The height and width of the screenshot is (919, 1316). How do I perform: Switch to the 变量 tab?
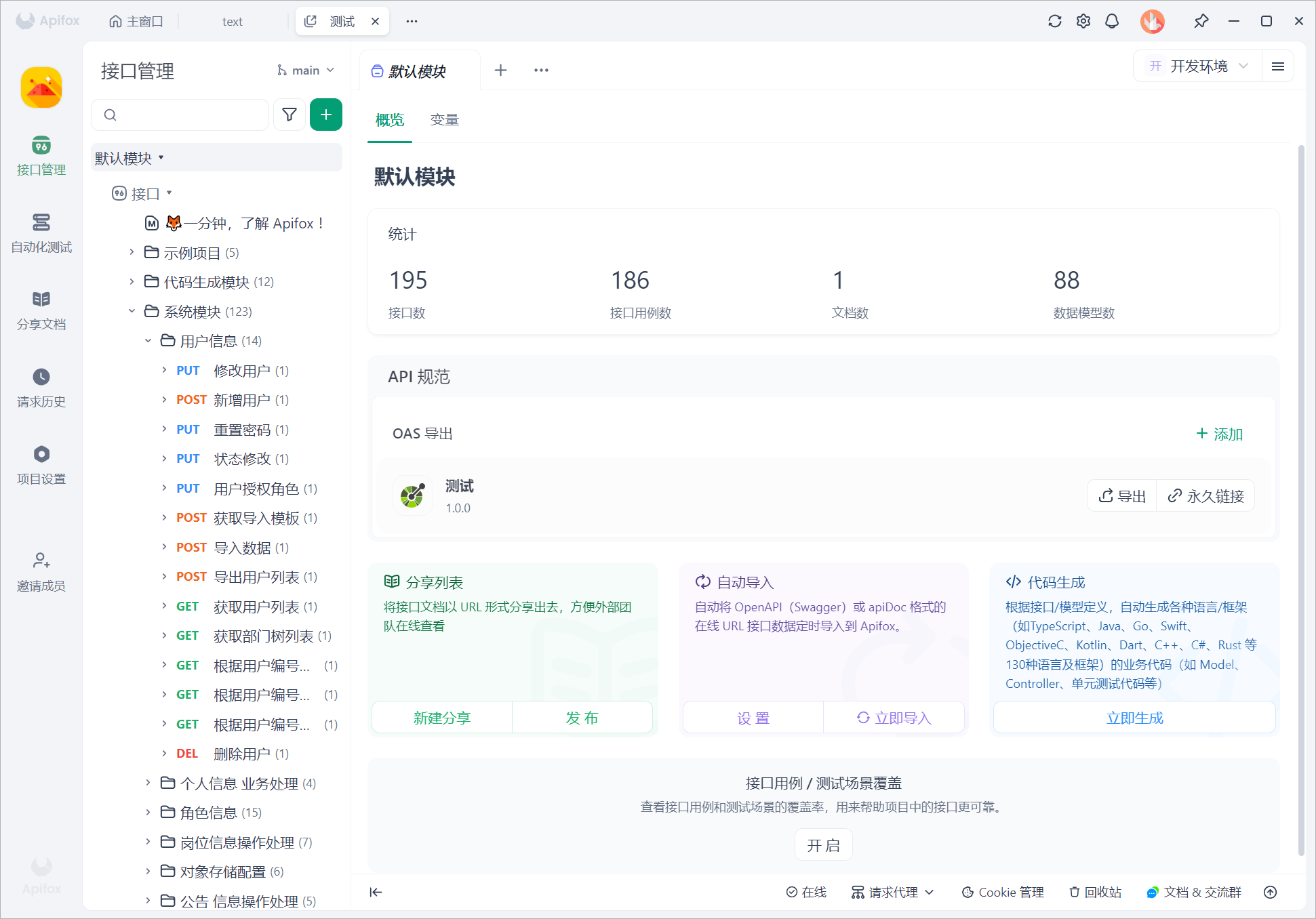point(445,120)
